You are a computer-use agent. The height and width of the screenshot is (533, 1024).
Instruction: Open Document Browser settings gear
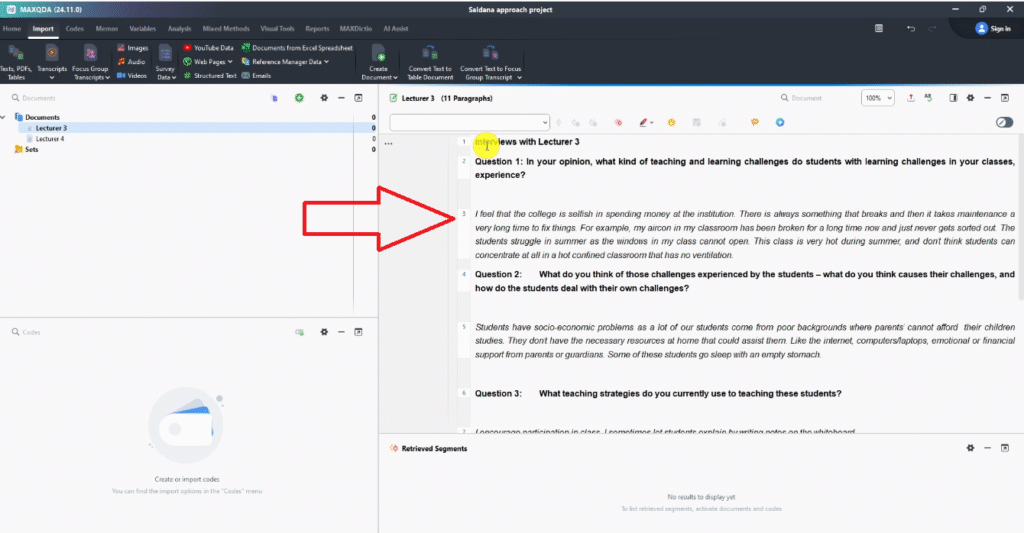tap(969, 98)
